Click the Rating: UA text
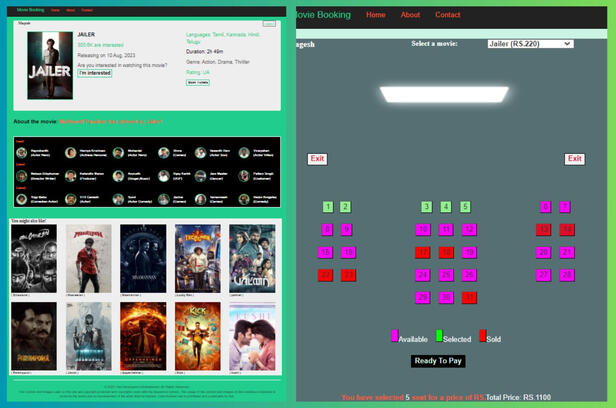The image size is (616, 408). click(x=198, y=72)
